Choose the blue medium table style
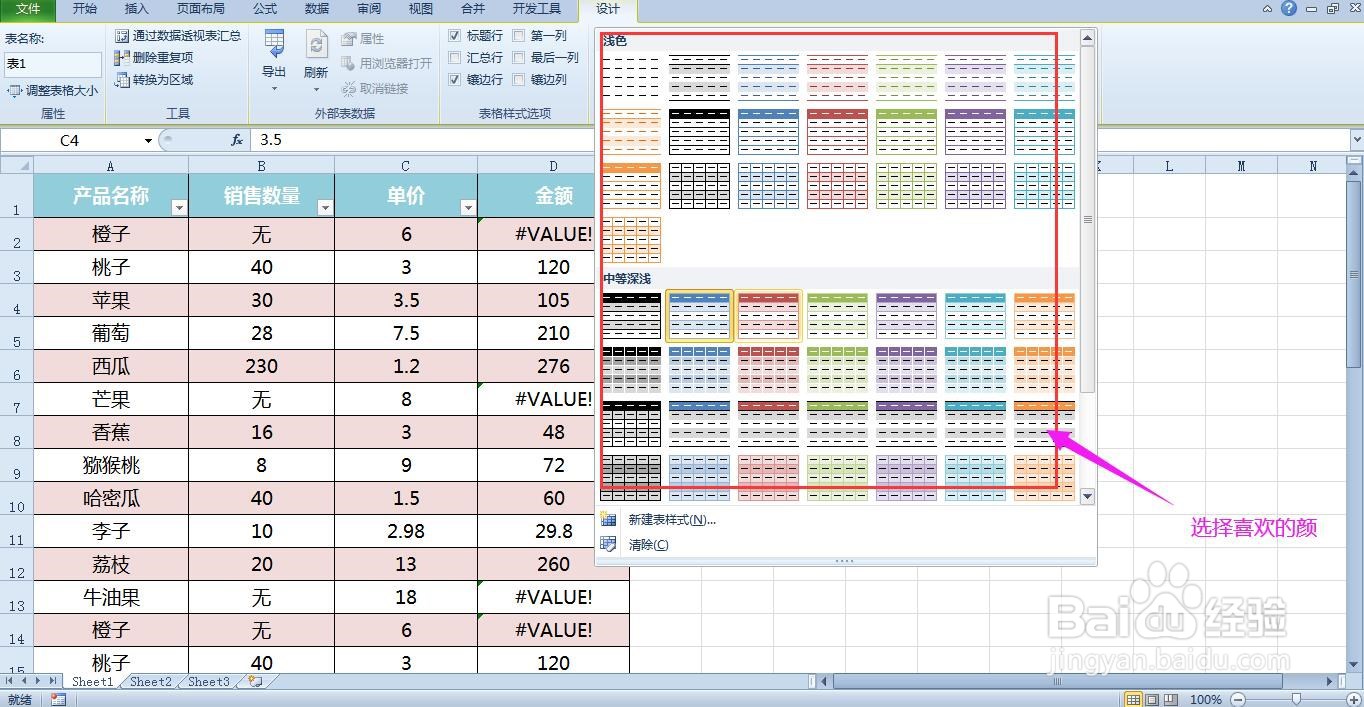This screenshot has width=1364, height=707. pyautogui.click(x=699, y=315)
